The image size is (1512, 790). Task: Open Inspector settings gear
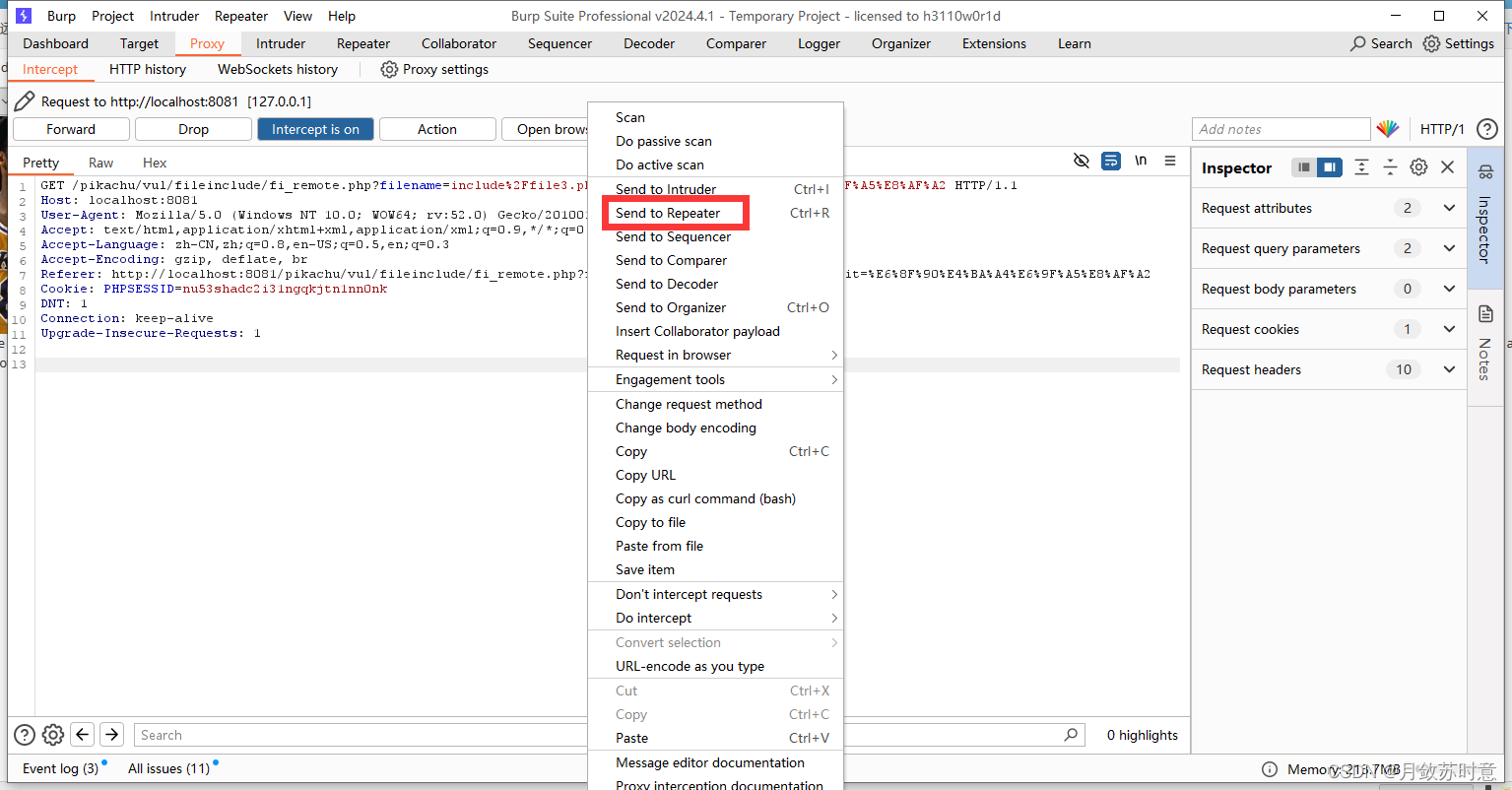click(x=1418, y=167)
